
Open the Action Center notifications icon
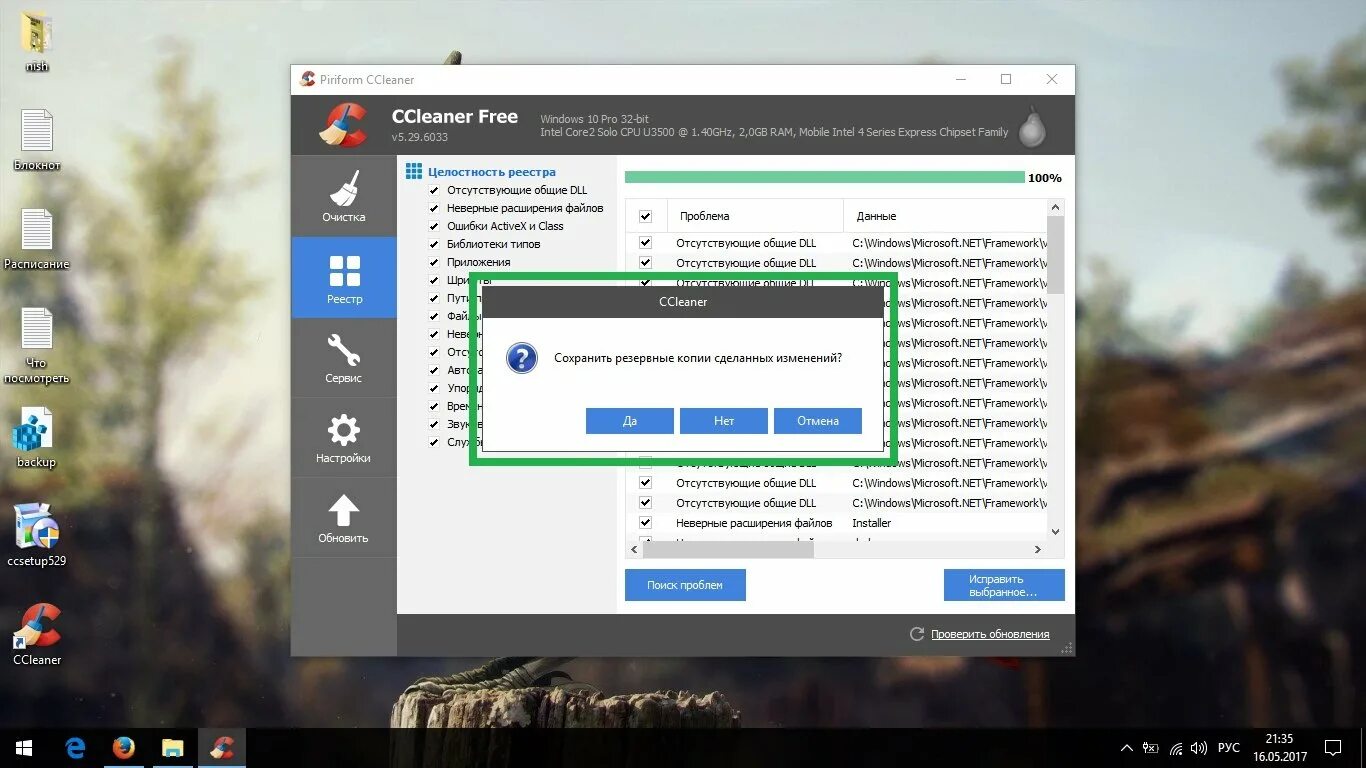click(1333, 748)
